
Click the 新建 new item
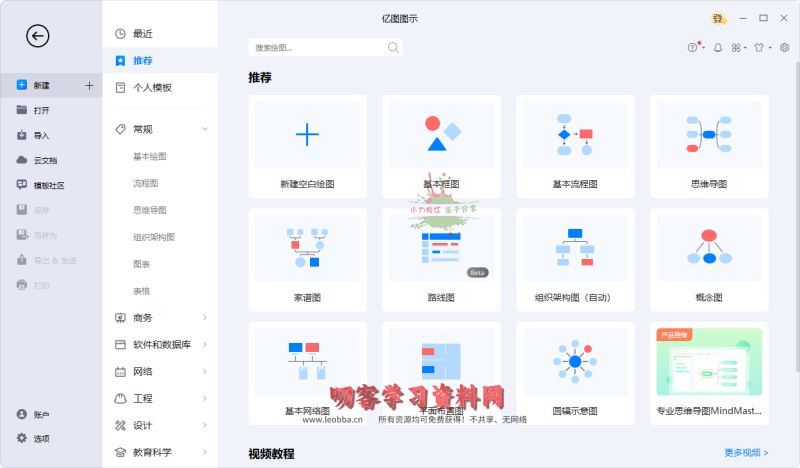pos(51,85)
